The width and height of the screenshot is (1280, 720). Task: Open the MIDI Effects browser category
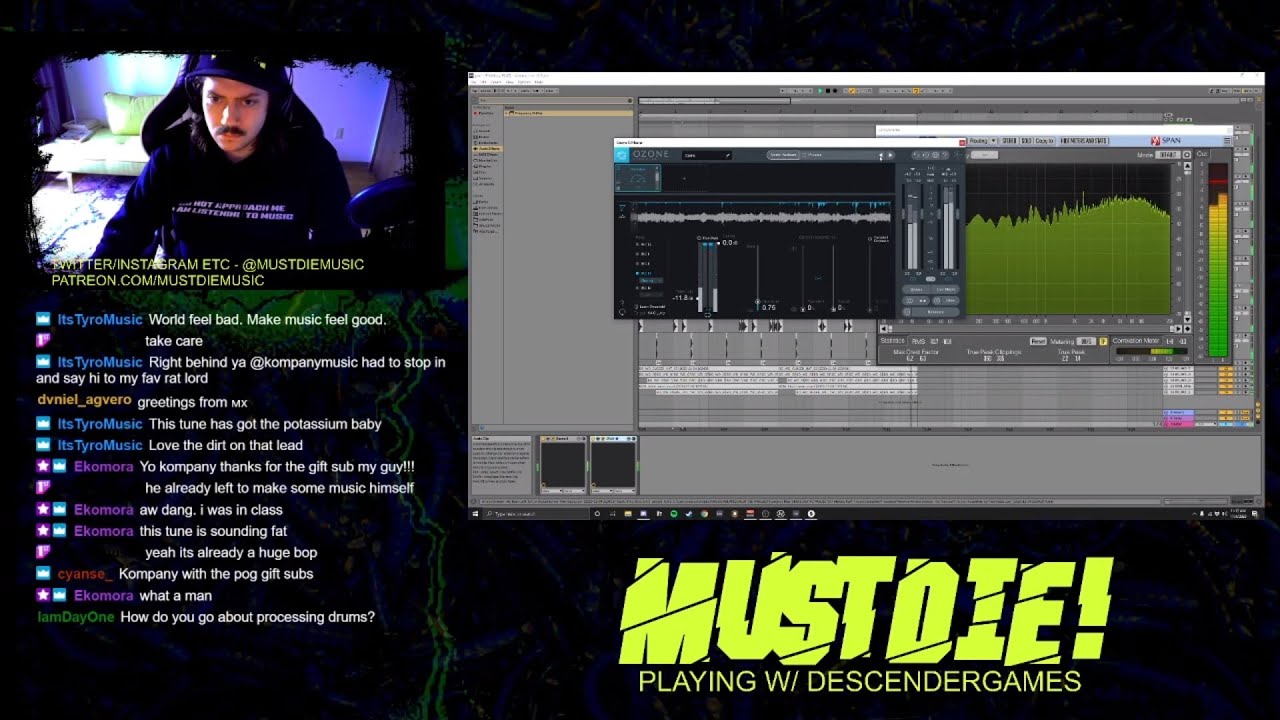486,154
